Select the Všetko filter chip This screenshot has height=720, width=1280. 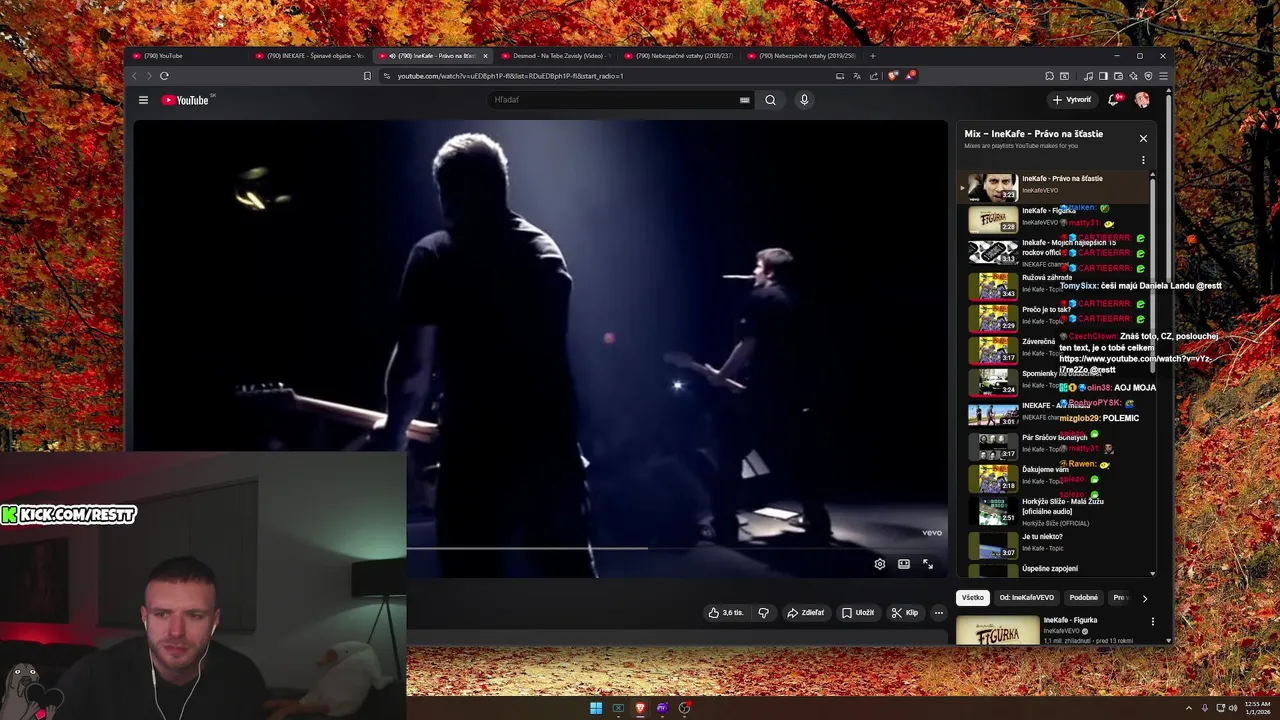tap(973, 598)
